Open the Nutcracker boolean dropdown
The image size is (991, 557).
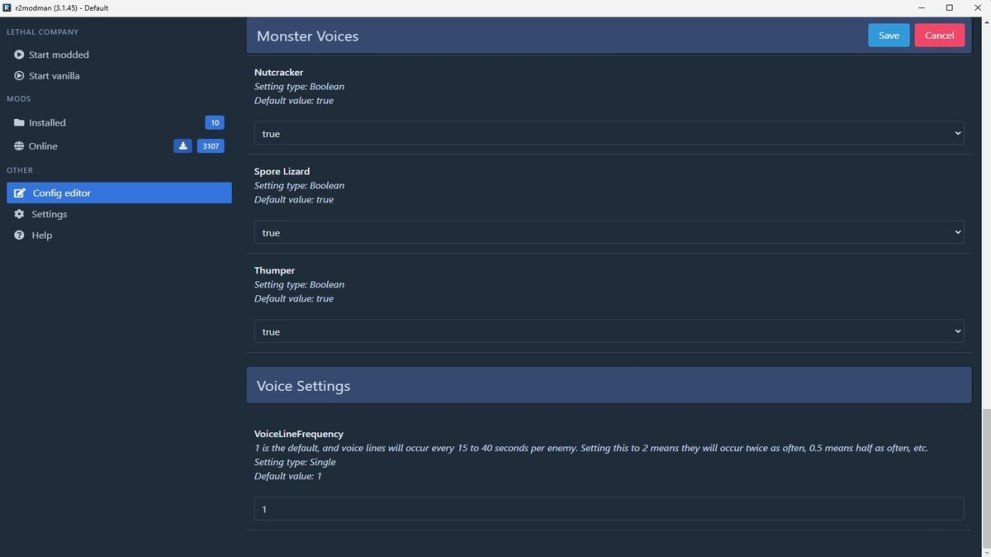tap(608, 133)
